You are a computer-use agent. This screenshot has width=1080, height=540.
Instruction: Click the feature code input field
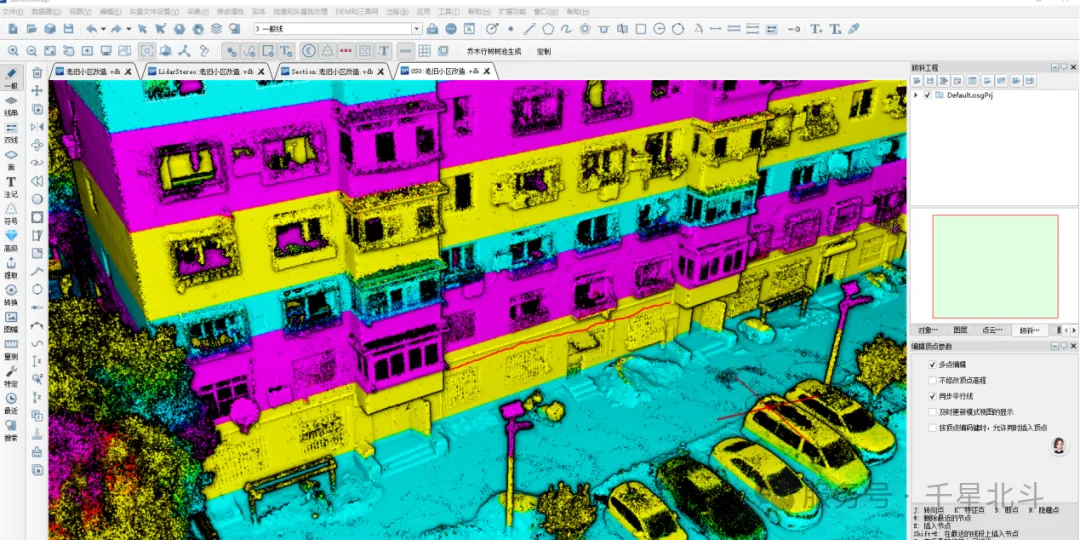(x=332, y=29)
